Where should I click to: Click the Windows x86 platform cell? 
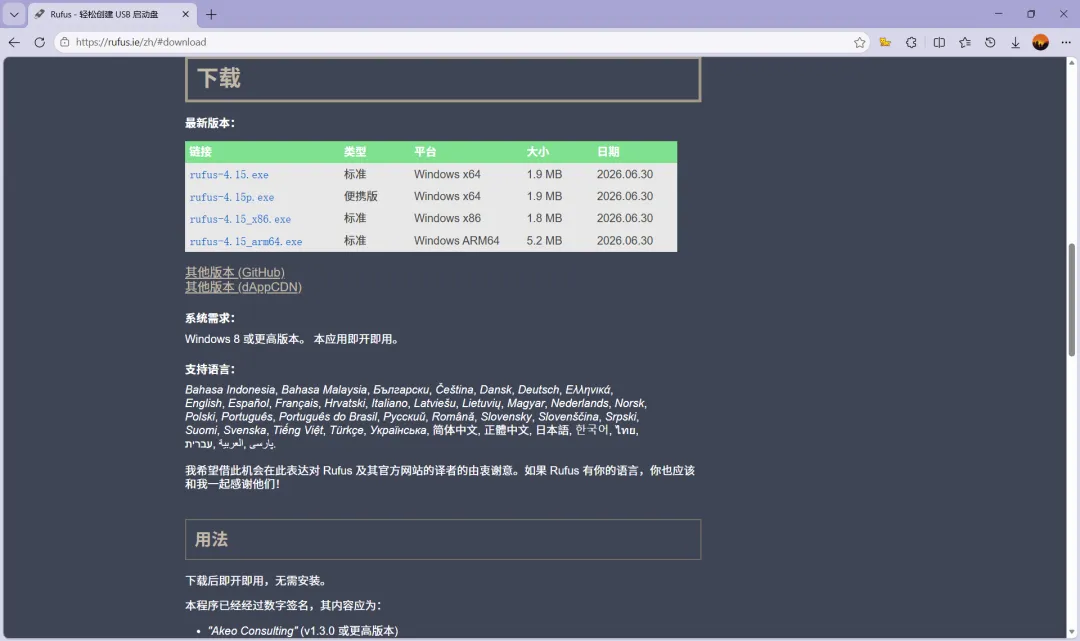click(x=447, y=218)
